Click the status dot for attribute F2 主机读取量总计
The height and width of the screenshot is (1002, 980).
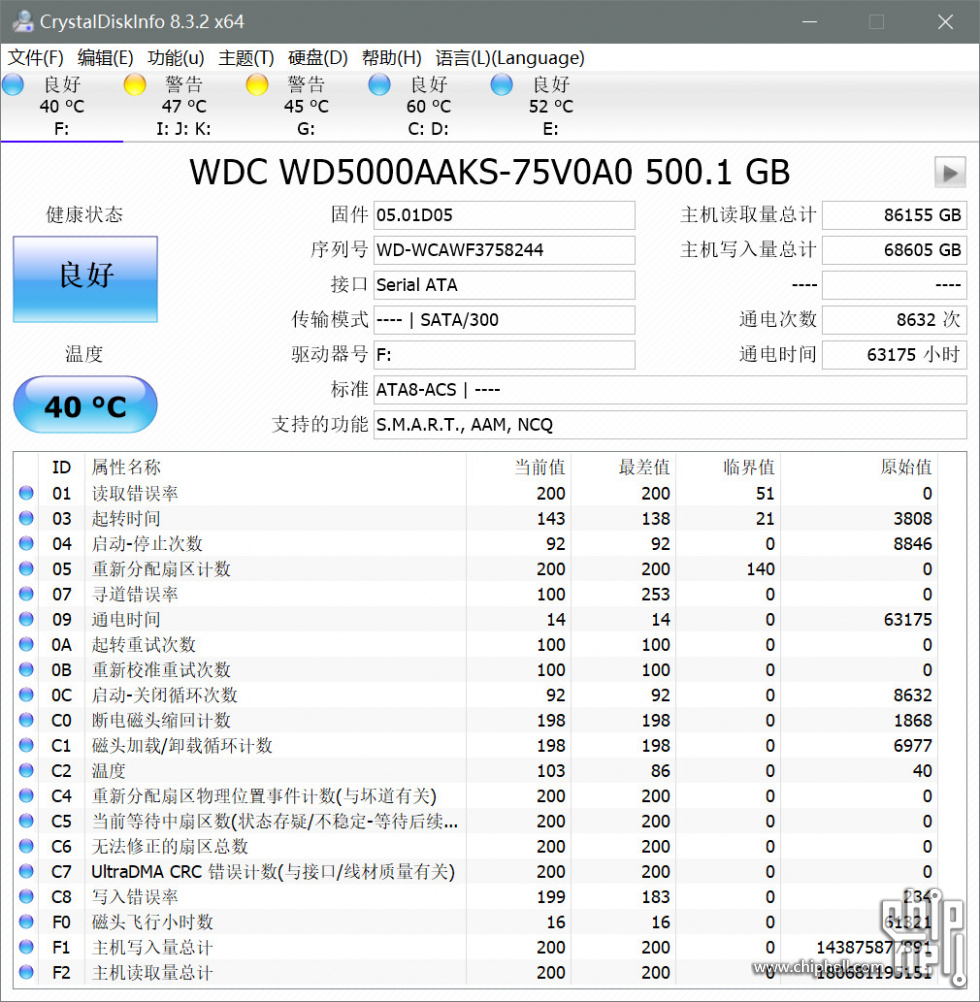pyautogui.click(x=26, y=973)
